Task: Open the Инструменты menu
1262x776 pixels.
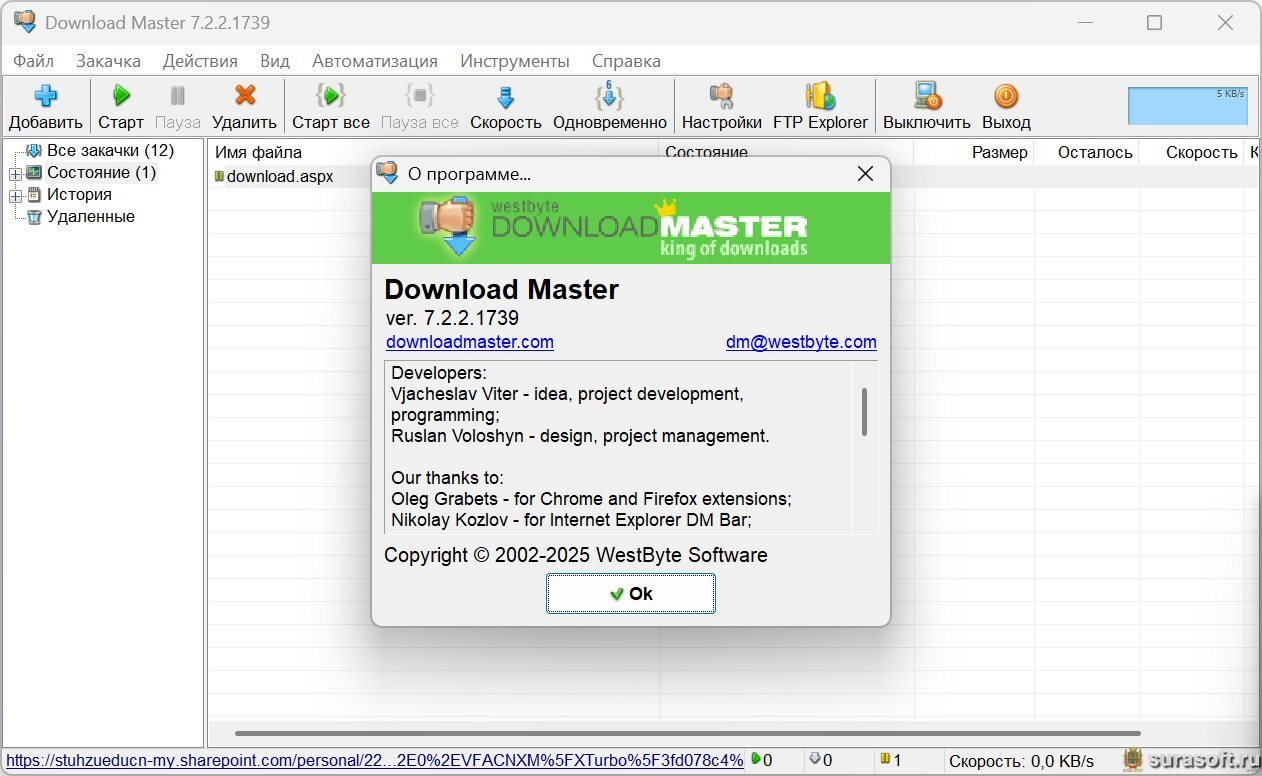Action: tap(514, 61)
